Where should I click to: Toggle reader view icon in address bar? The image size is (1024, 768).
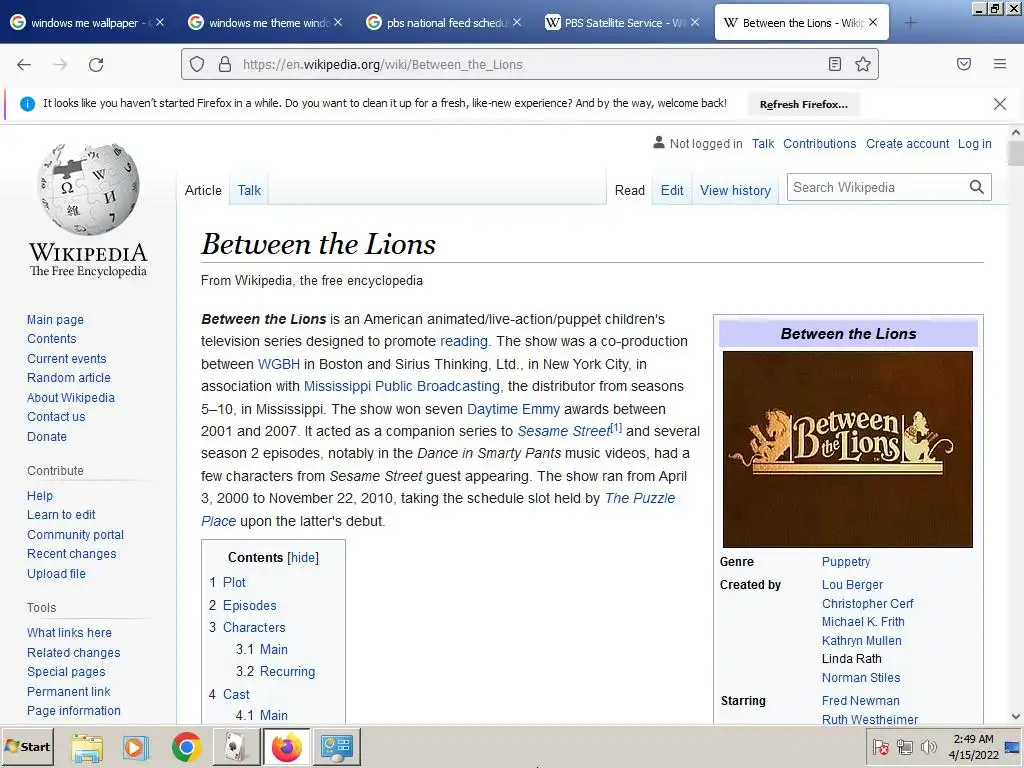click(x=835, y=64)
